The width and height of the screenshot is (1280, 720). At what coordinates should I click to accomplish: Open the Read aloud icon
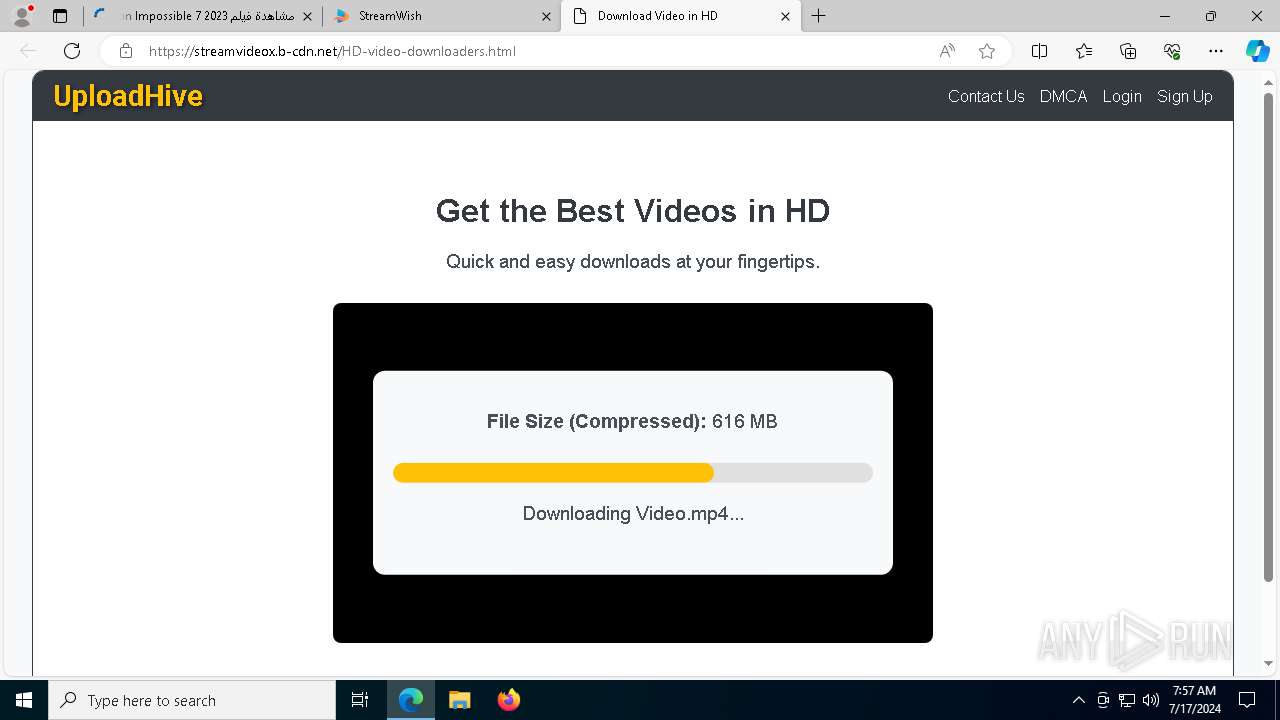point(947,51)
